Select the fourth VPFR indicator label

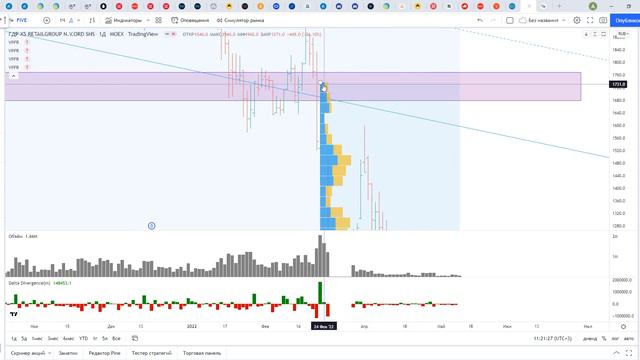pyautogui.click(x=13, y=67)
